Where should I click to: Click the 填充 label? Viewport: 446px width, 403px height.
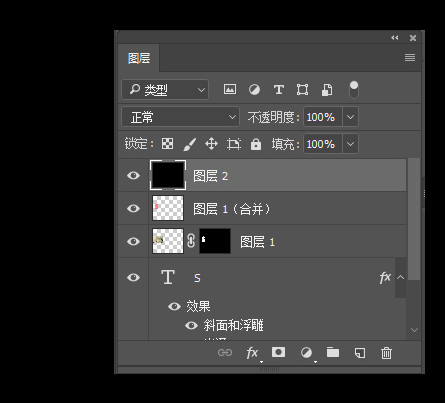285,144
